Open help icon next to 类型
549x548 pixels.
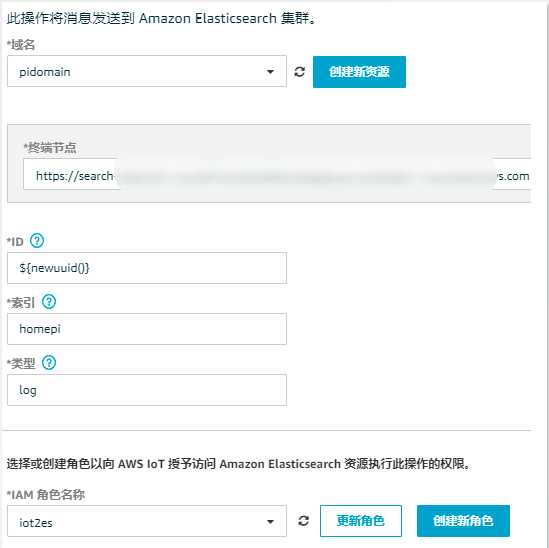(49, 362)
